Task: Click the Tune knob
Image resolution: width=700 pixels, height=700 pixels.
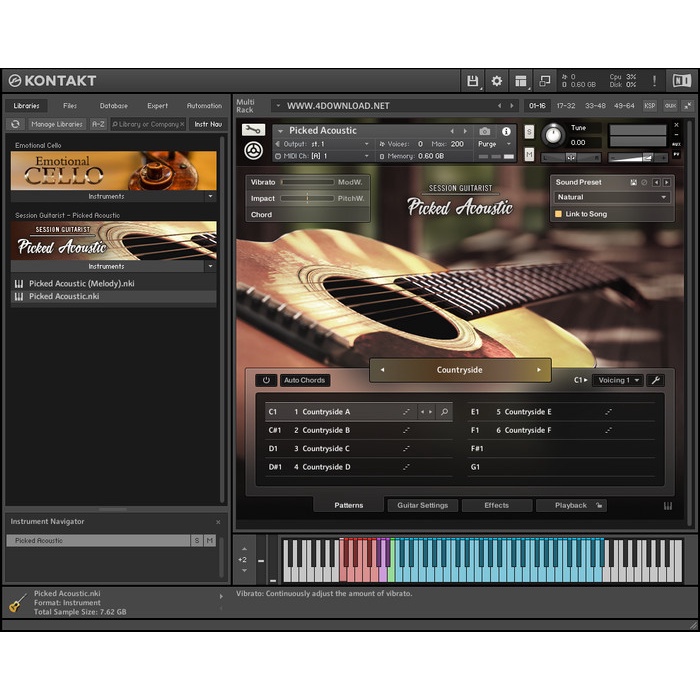Action: 553,134
